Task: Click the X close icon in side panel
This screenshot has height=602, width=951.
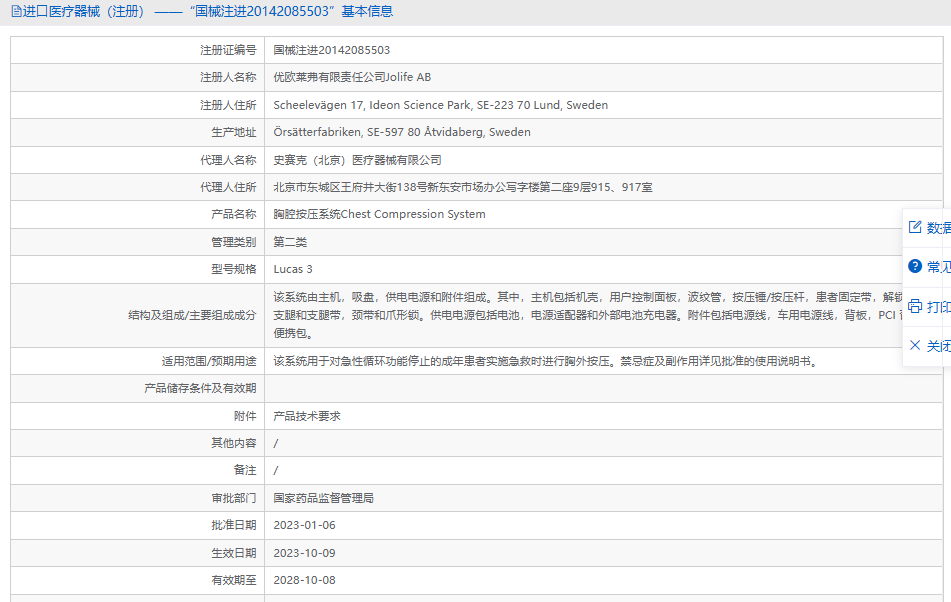Action: (915, 346)
